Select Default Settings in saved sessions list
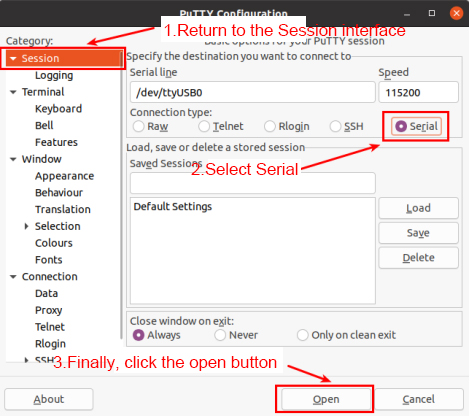The image size is (470, 417). click(173, 207)
